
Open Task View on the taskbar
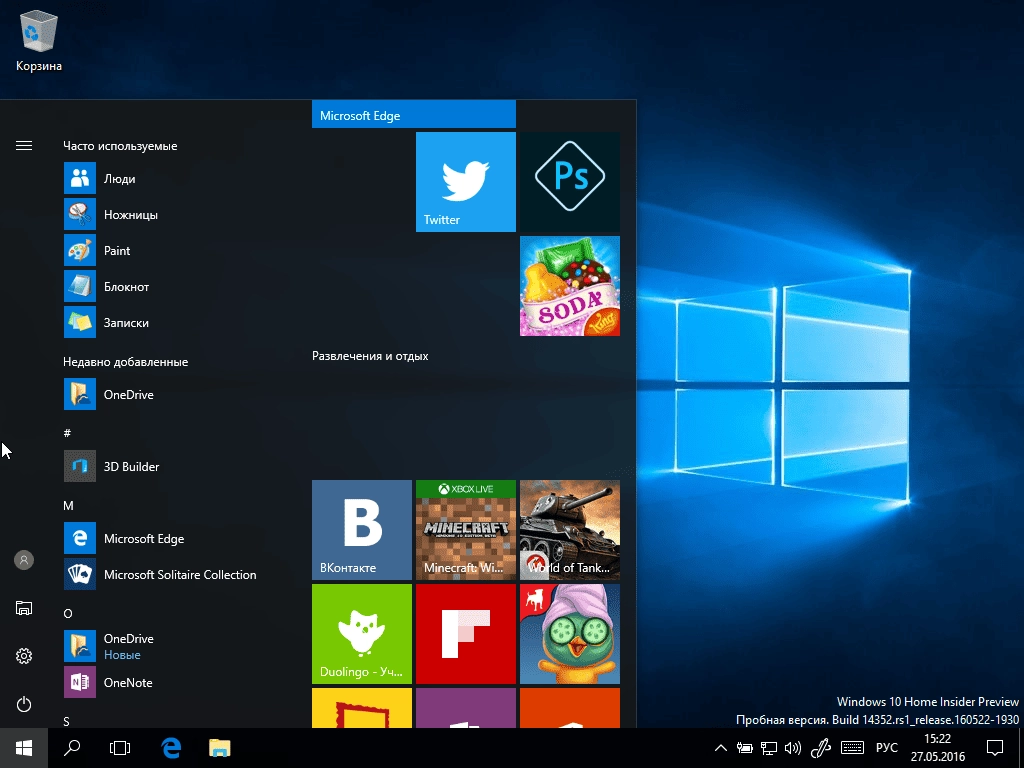point(120,748)
